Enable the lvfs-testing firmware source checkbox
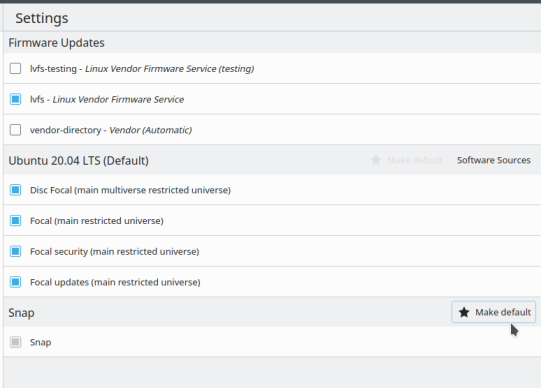Viewport: 541px width, 388px height. point(15,68)
